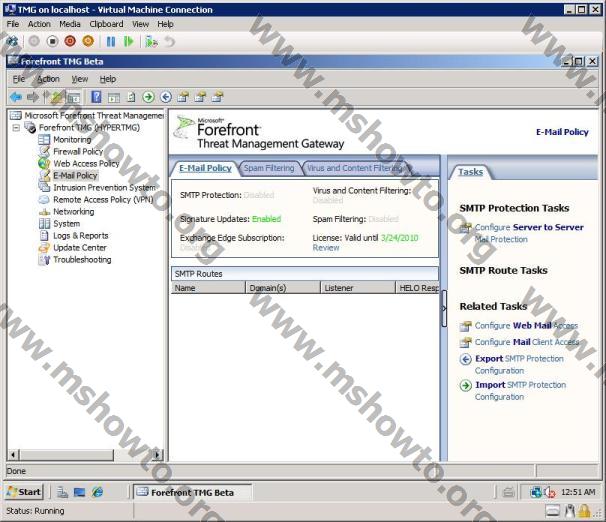This screenshot has height=522, width=606.
Task: Select Remote Access Policy (VPN) node
Action: tap(103, 199)
